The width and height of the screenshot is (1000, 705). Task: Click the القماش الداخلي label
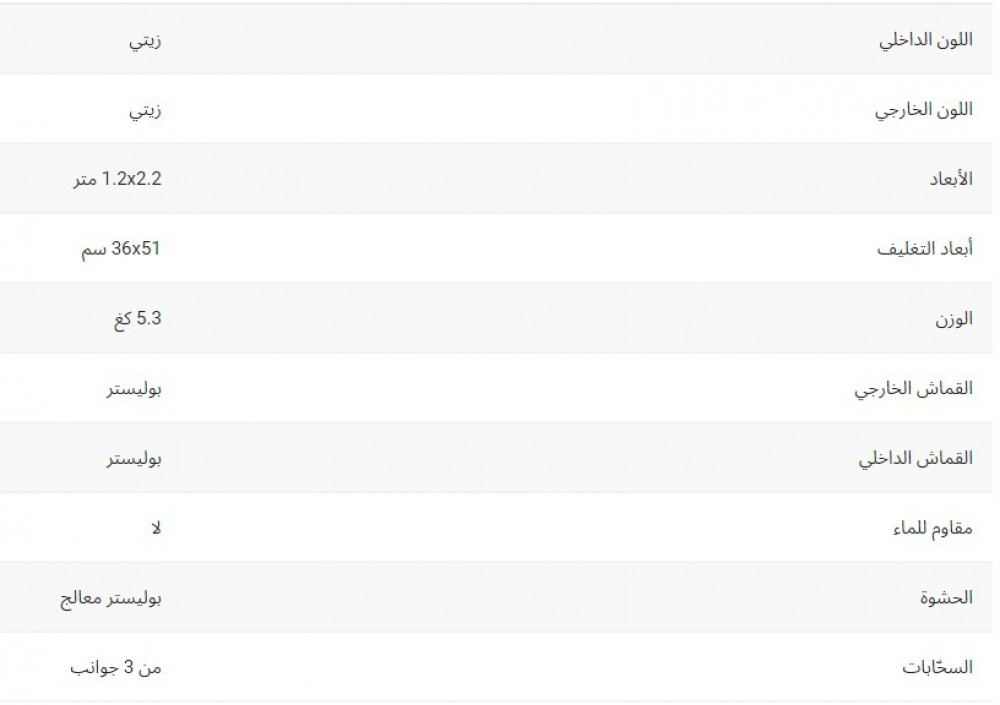pos(916,460)
